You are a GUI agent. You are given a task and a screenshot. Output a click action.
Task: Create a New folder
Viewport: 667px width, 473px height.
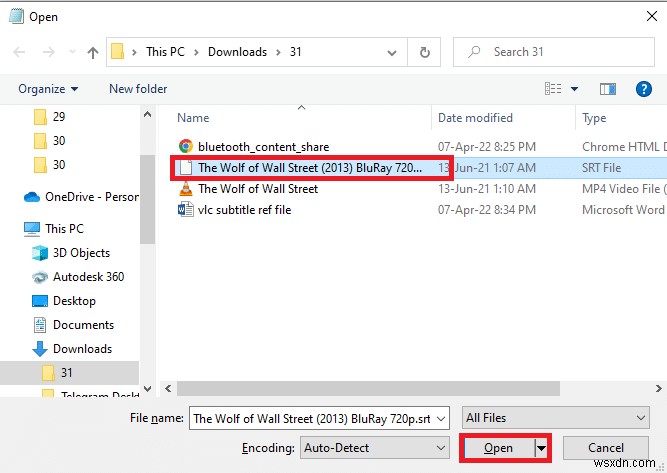[138, 89]
